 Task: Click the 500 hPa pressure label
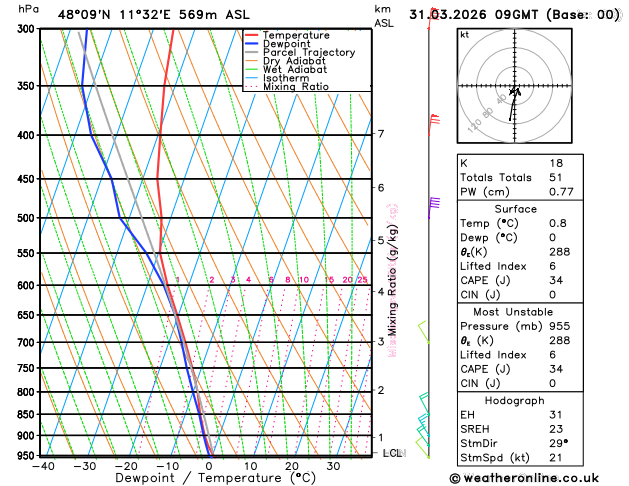[x=28, y=218]
